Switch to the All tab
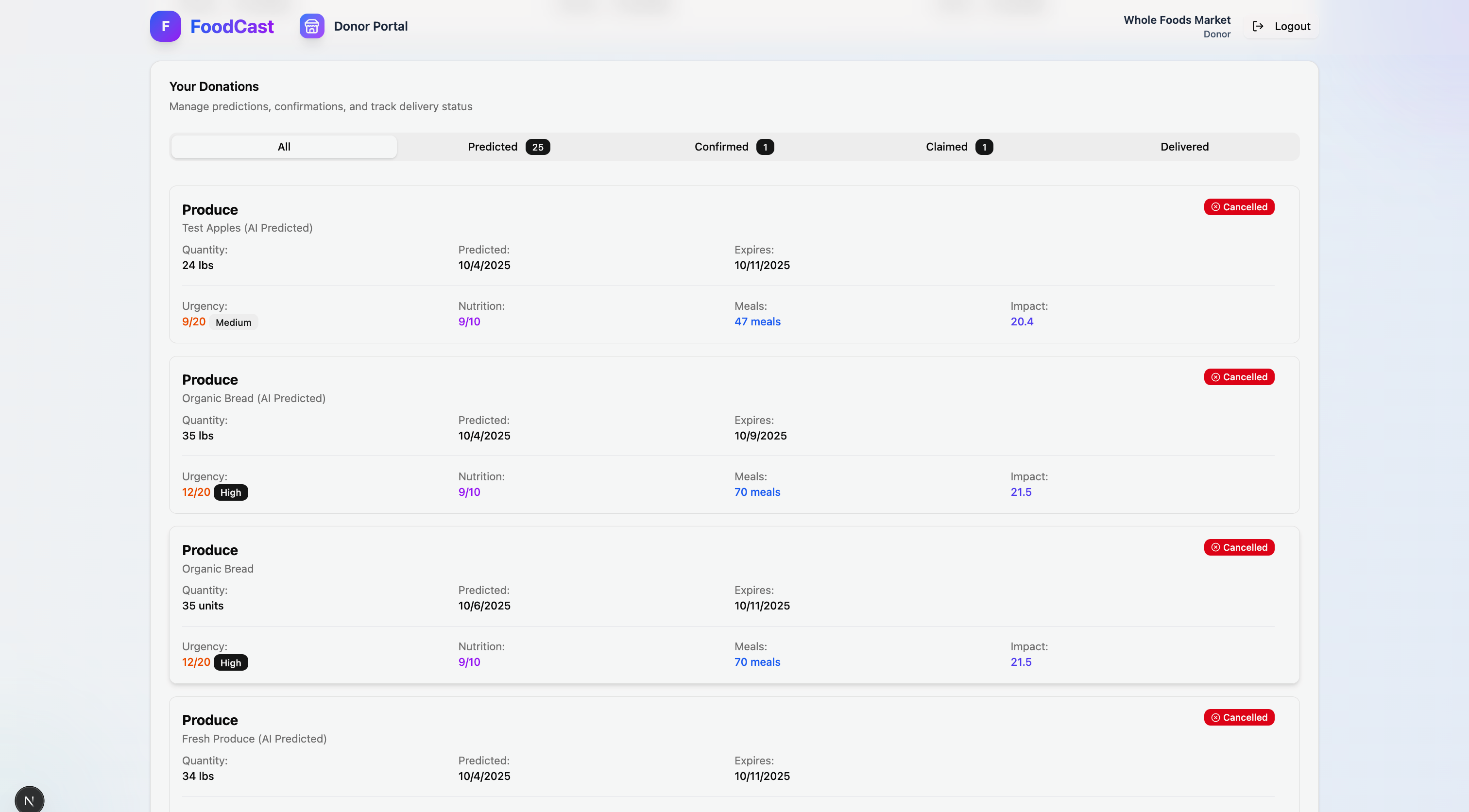Viewport: 1469px width, 812px height. 284,147
